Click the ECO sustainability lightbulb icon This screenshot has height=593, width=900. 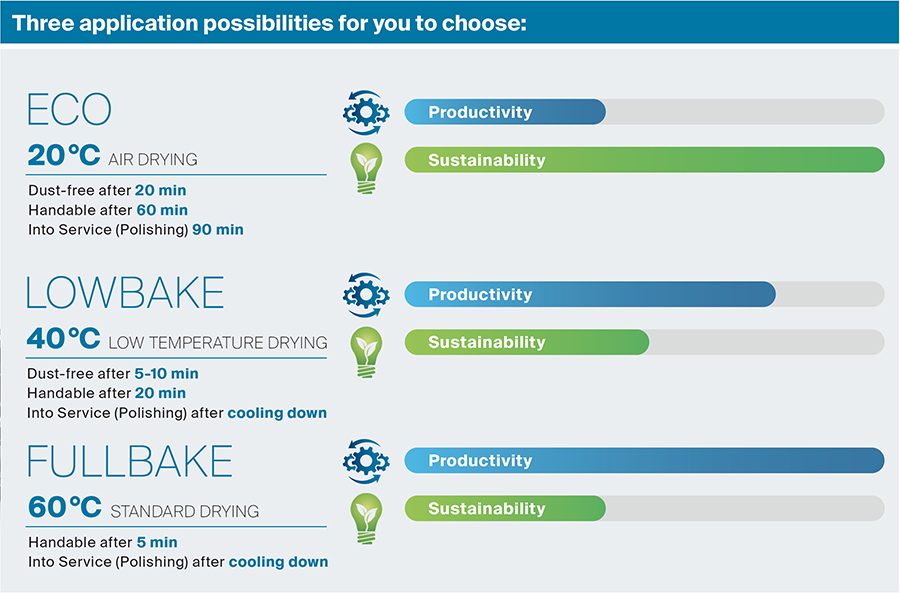366,168
